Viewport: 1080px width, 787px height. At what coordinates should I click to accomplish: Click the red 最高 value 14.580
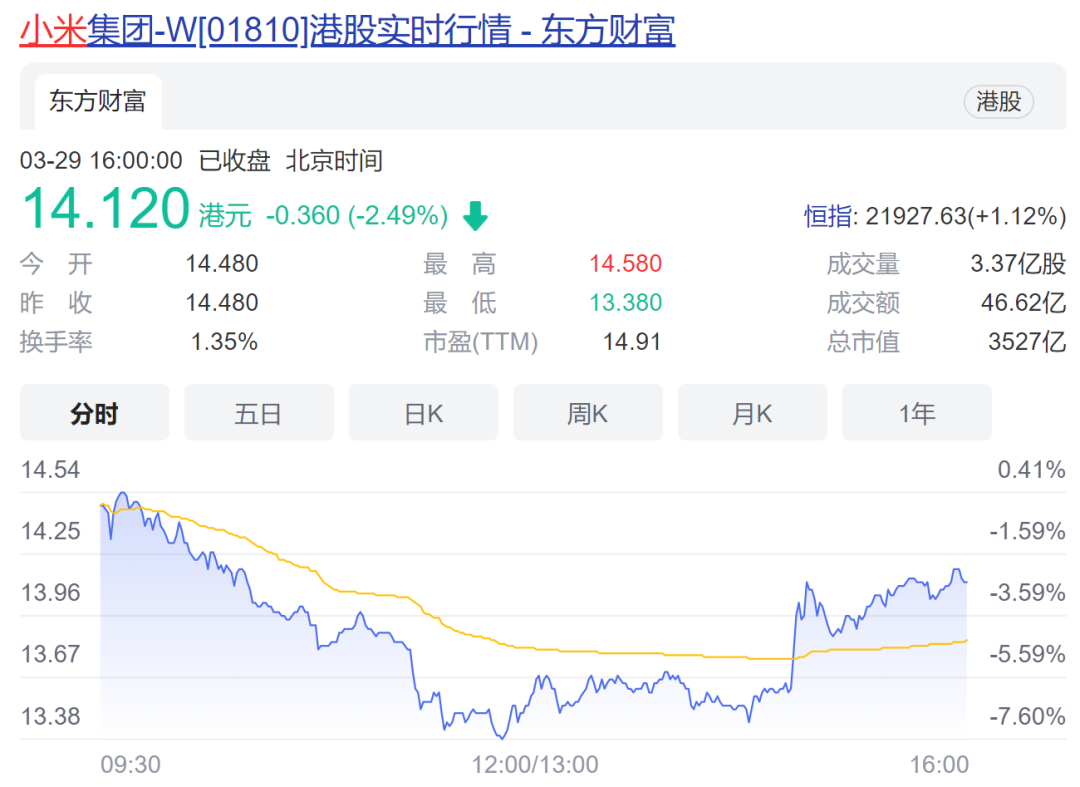625,264
